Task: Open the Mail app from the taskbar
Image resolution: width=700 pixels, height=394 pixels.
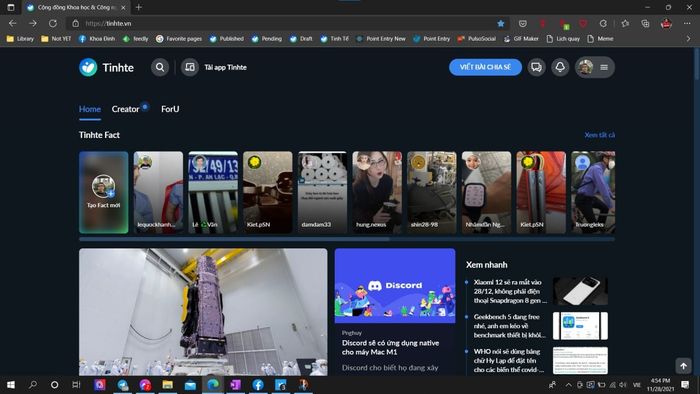Action: coord(190,385)
